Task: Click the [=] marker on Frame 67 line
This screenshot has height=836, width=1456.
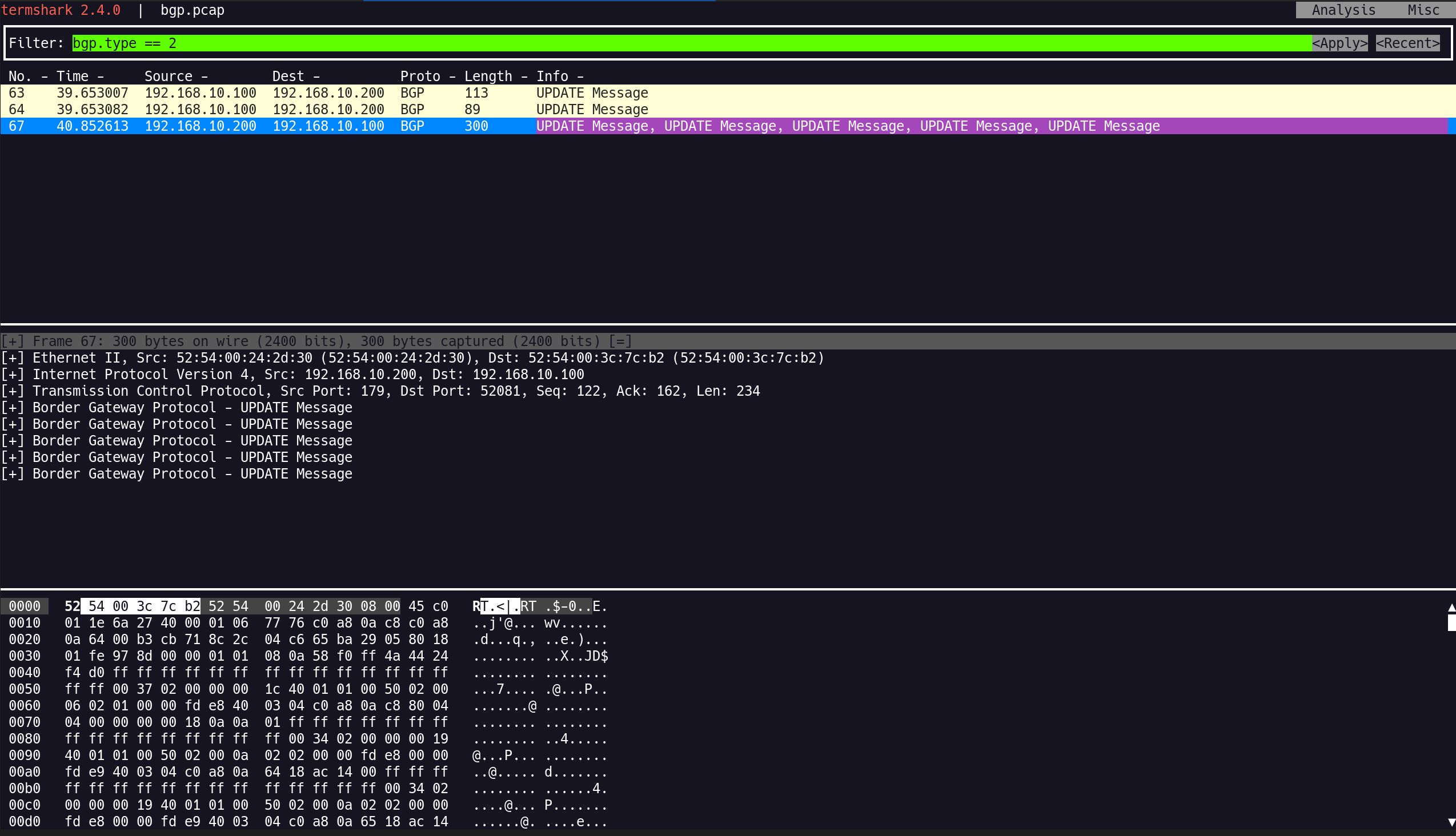Action: [x=620, y=341]
